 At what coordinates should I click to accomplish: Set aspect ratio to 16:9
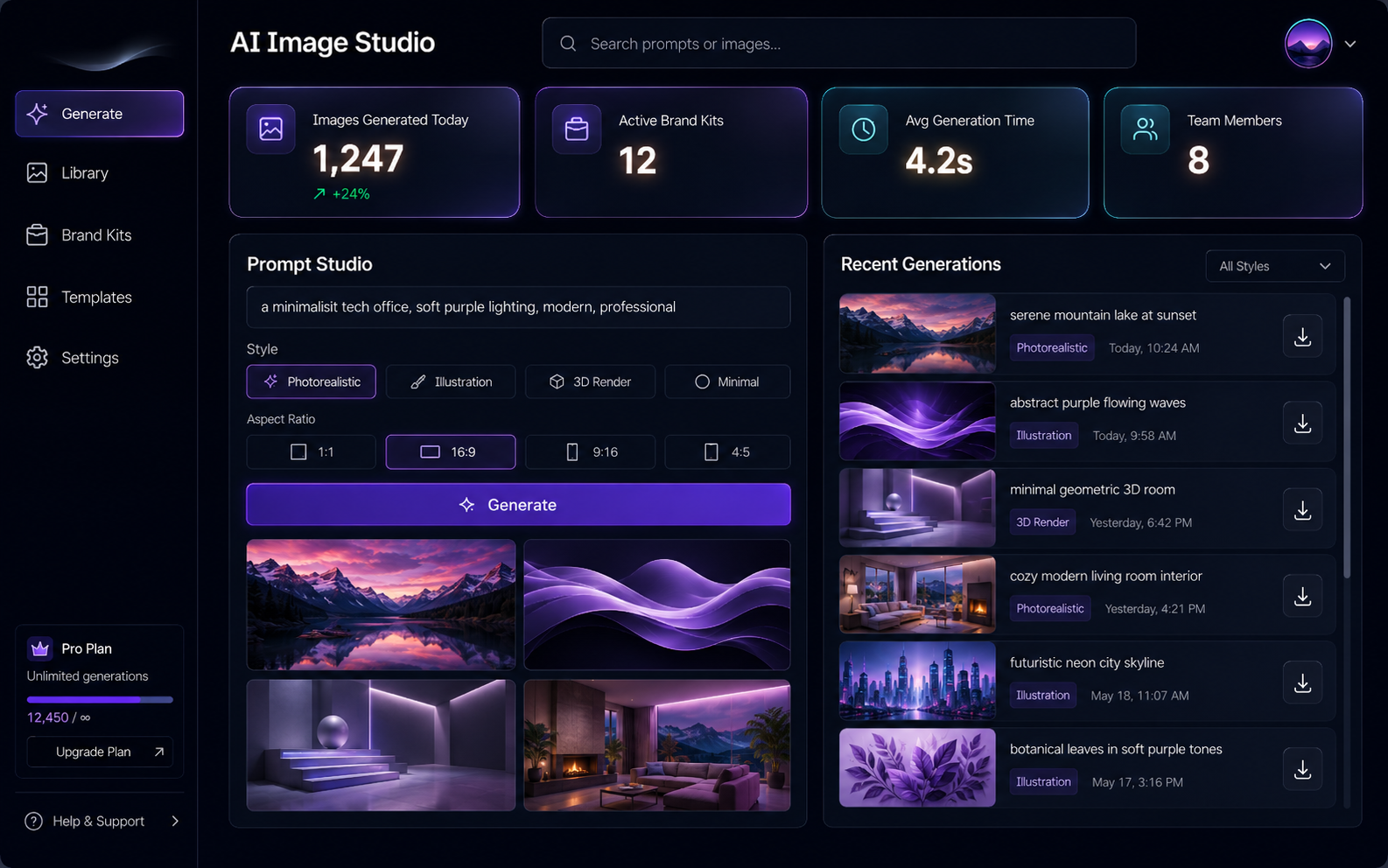coord(451,452)
